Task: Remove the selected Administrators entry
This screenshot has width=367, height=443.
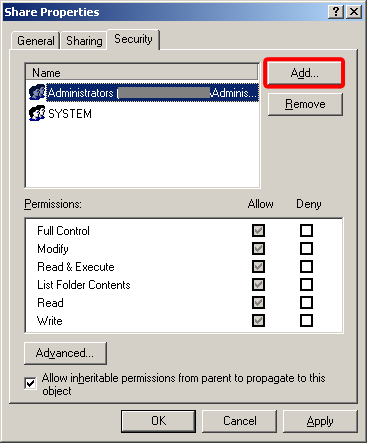Action: [305, 104]
